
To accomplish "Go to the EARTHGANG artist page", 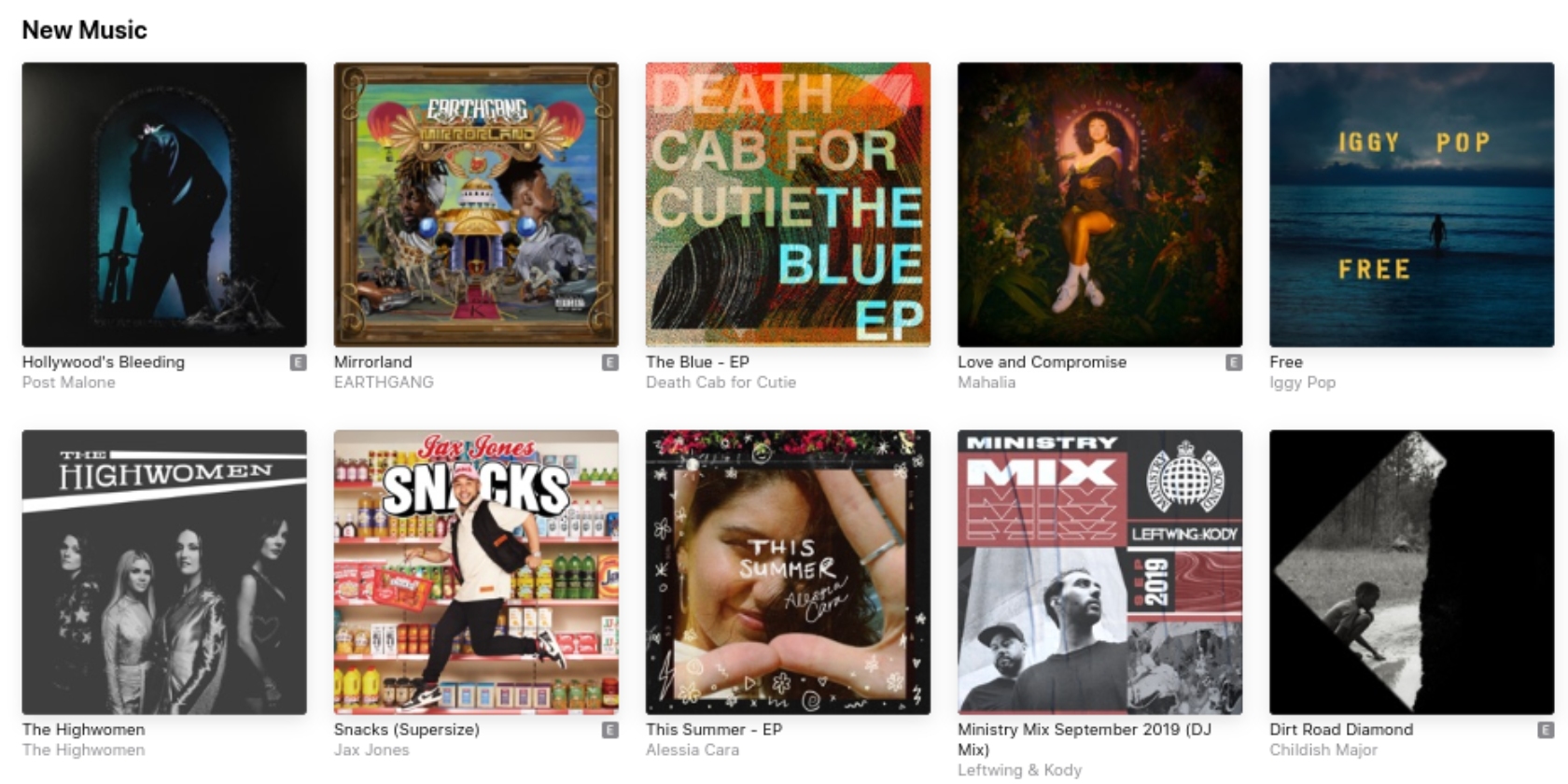I will pyautogui.click(x=384, y=383).
